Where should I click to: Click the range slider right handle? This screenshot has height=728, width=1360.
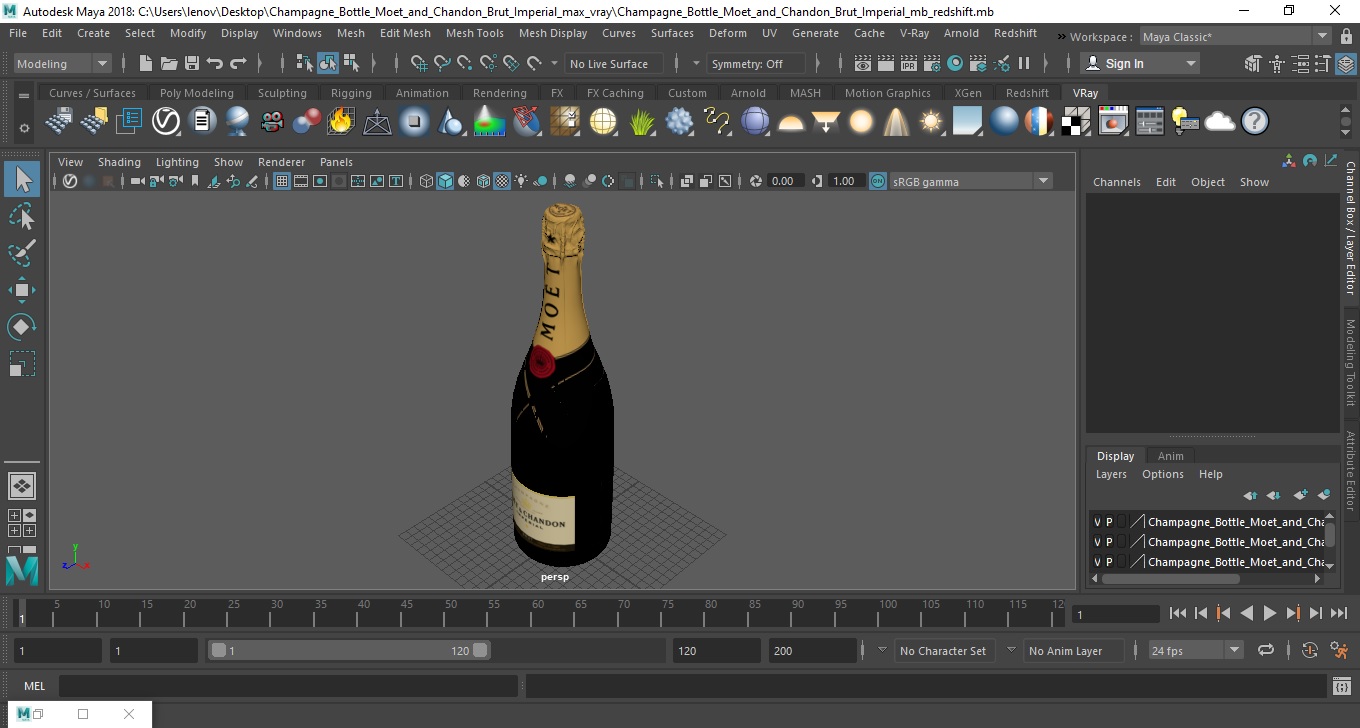pos(481,650)
